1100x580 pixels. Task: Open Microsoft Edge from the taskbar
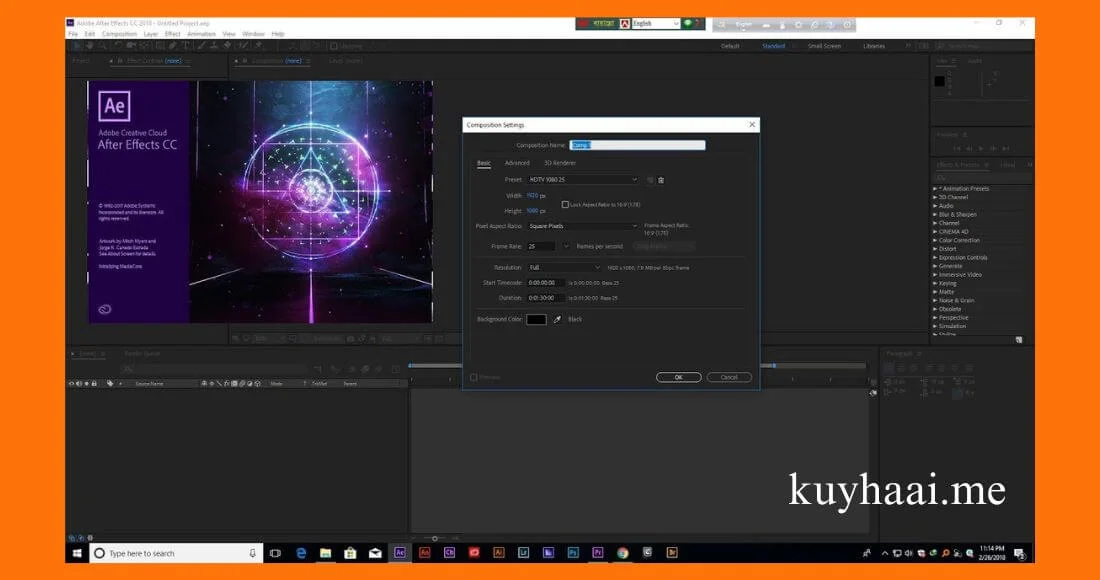[301, 553]
